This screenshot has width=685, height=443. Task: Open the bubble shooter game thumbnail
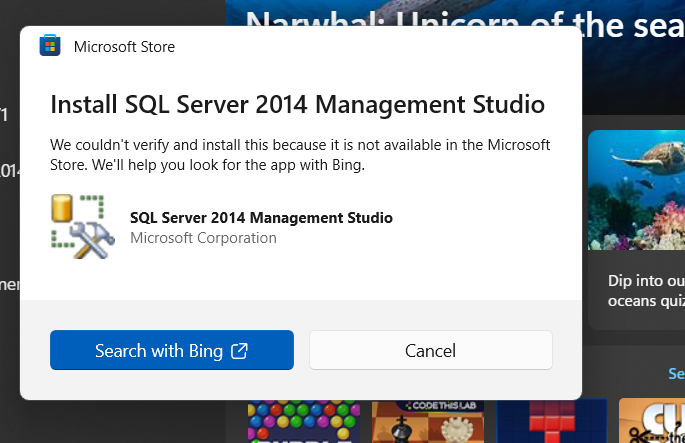[306, 421]
